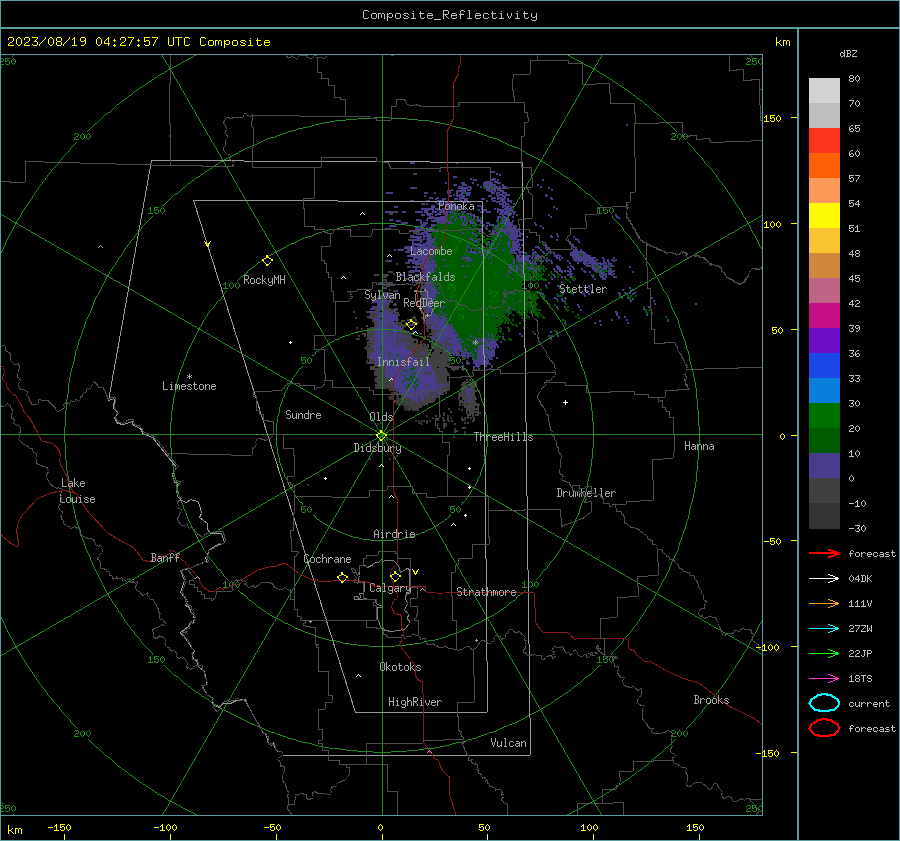Select yellow diamond marker near RedDeer
This screenshot has width=900, height=841.
pyautogui.click(x=411, y=325)
